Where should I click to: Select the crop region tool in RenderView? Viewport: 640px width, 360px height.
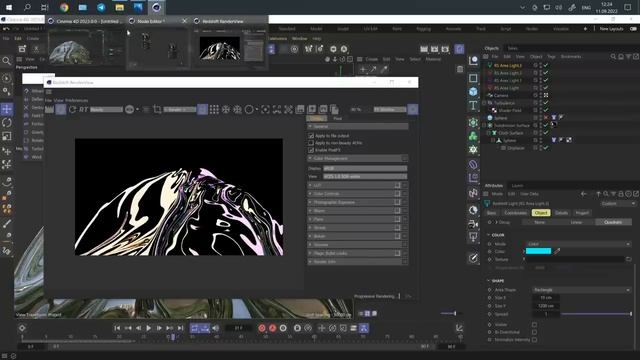tap(157, 109)
